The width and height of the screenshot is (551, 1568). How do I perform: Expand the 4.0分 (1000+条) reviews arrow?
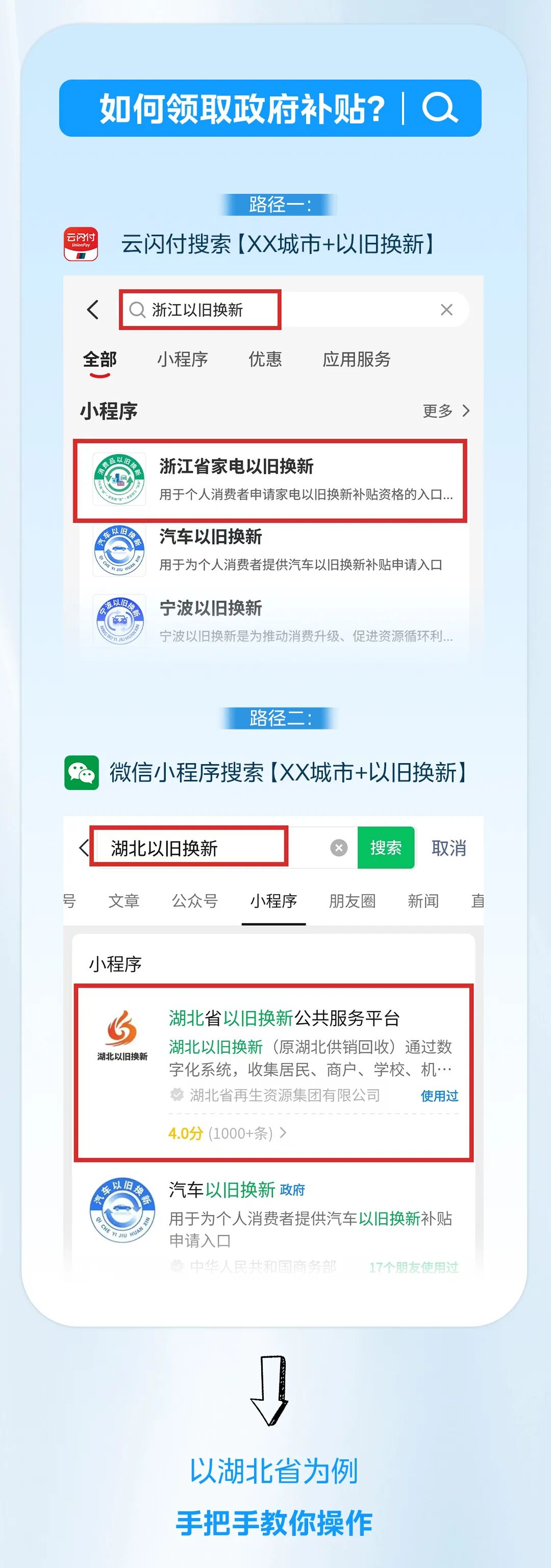pyautogui.click(x=283, y=1133)
